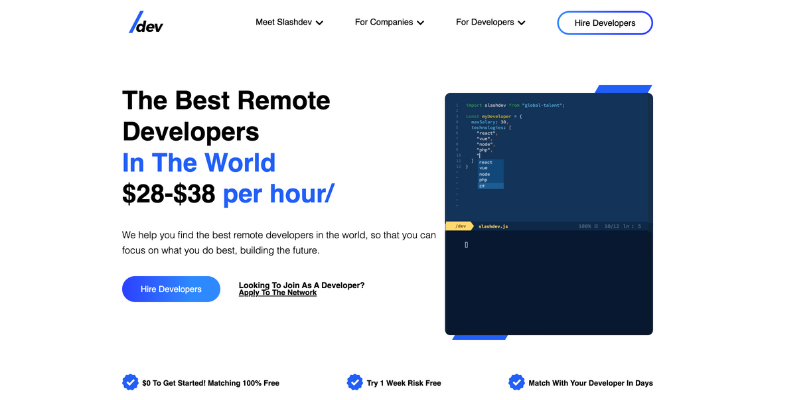Click checkmark badge beside Match With Your Developer

(x=516, y=382)
